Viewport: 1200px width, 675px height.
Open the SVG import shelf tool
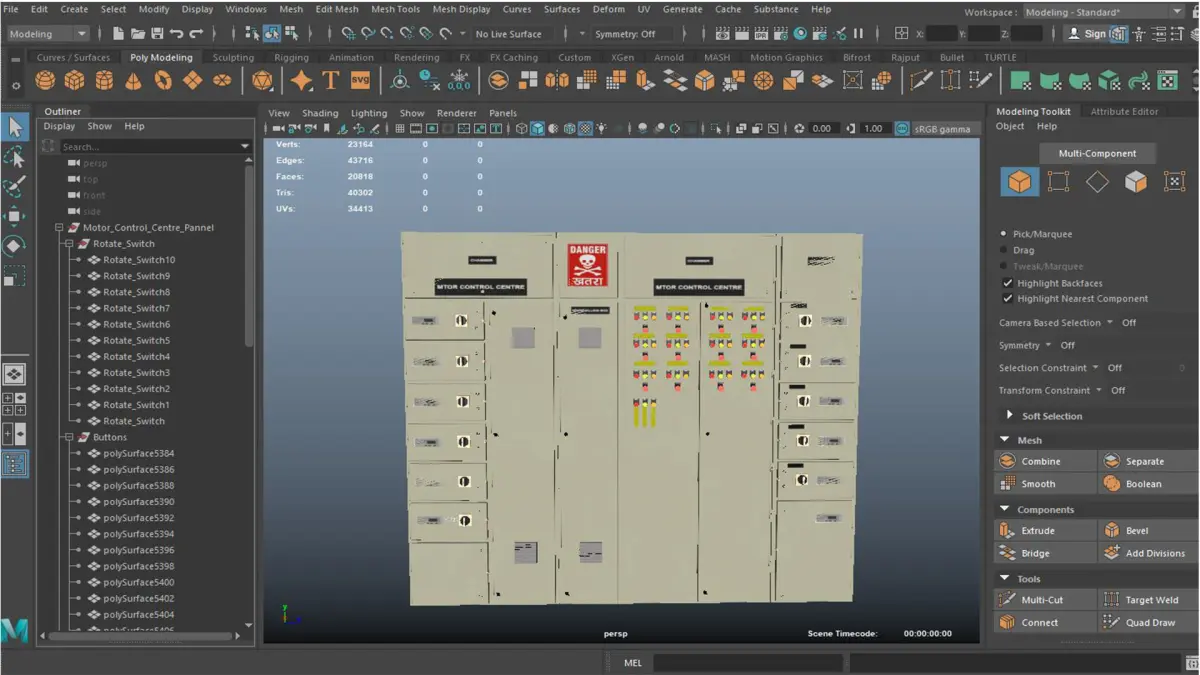click(360, 80)
